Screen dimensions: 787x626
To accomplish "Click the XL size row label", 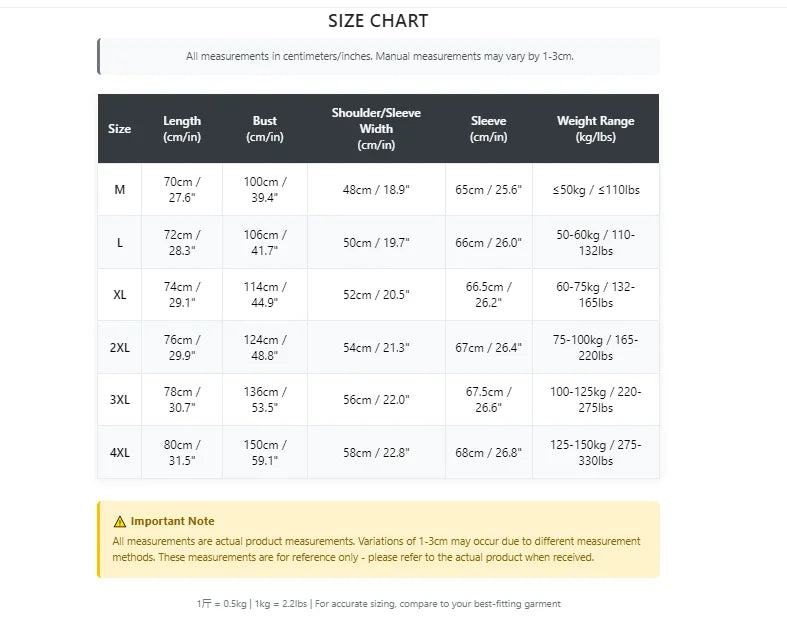I will tap(119, 295).
